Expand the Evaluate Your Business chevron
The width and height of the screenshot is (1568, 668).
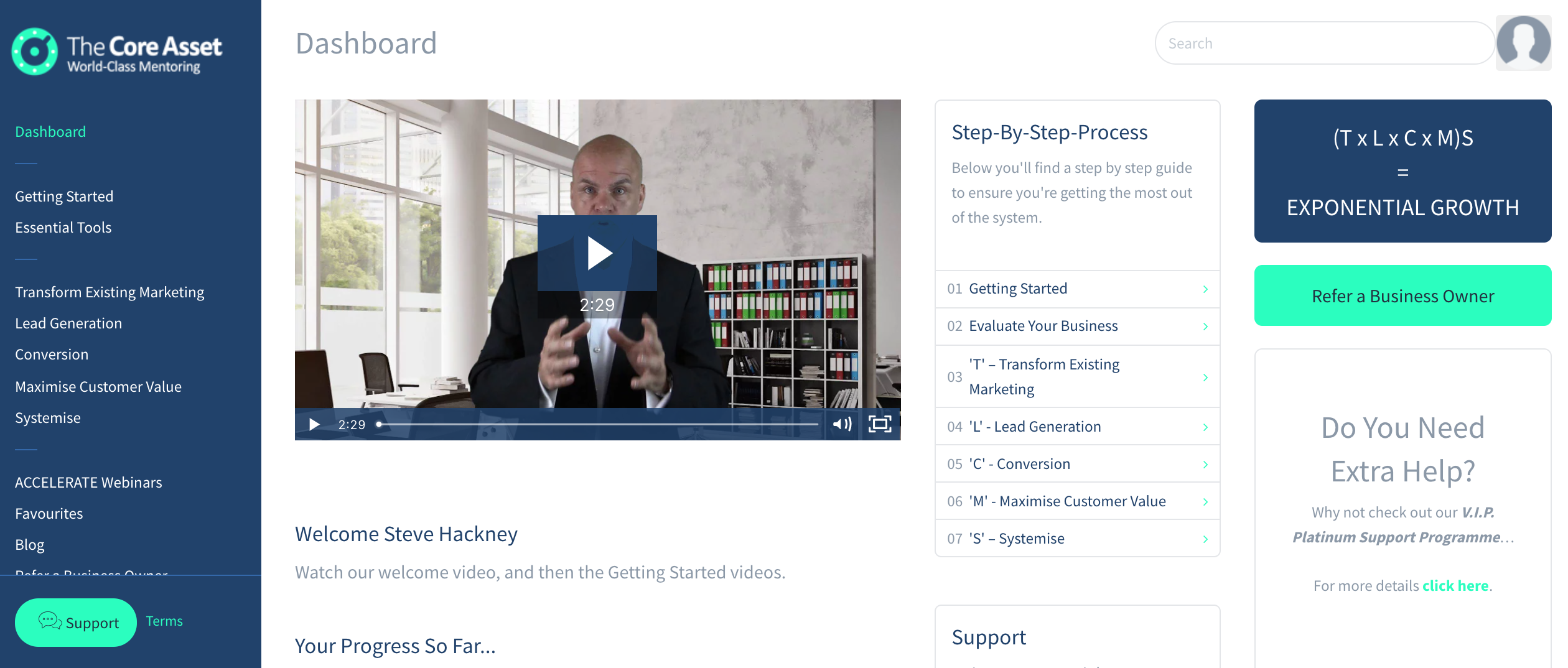pyautogui.click(x=1205, y=327)
